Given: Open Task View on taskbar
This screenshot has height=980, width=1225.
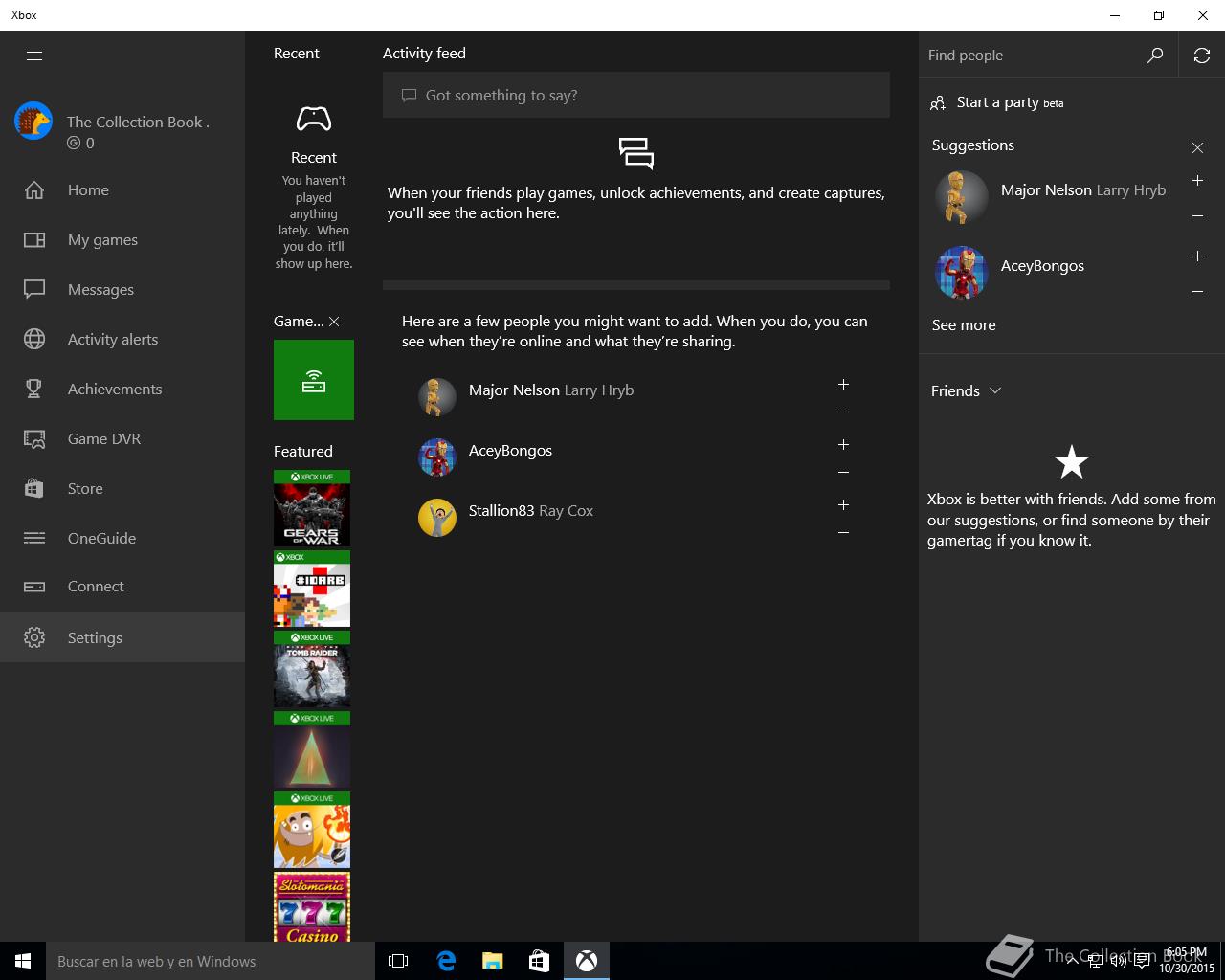Looking at the screenshot, I should pos(398,961).
